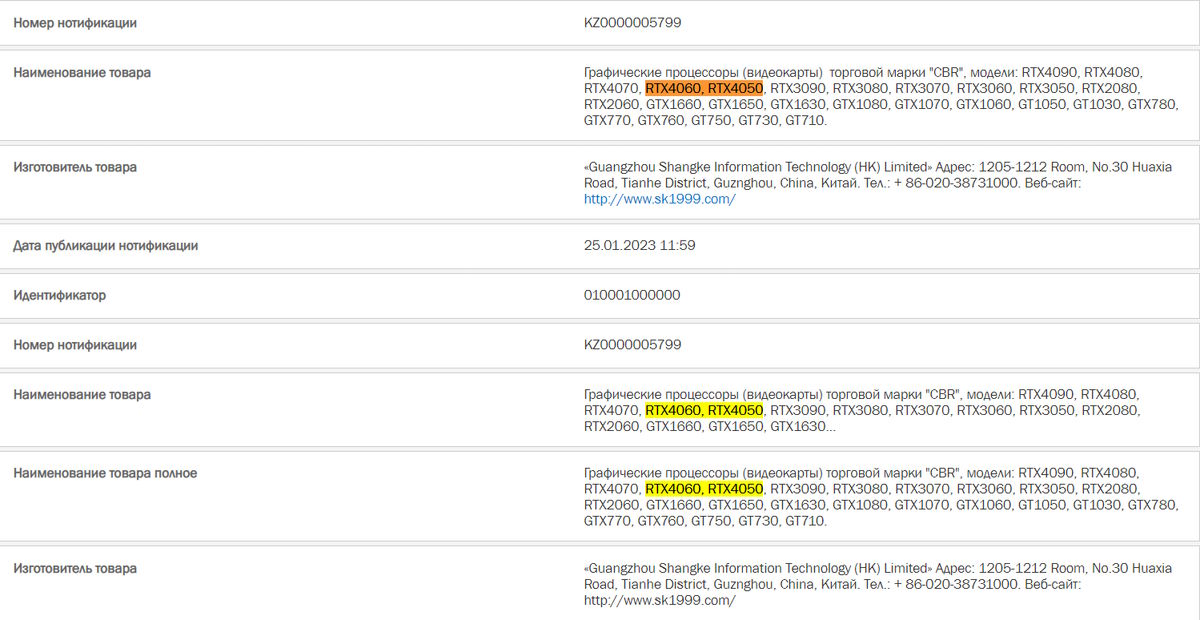This screenshot has width=1200, height=620.
Task: Click the orange-highlighted RTX4060, RTX4050 text
Action: click(704, 89)
